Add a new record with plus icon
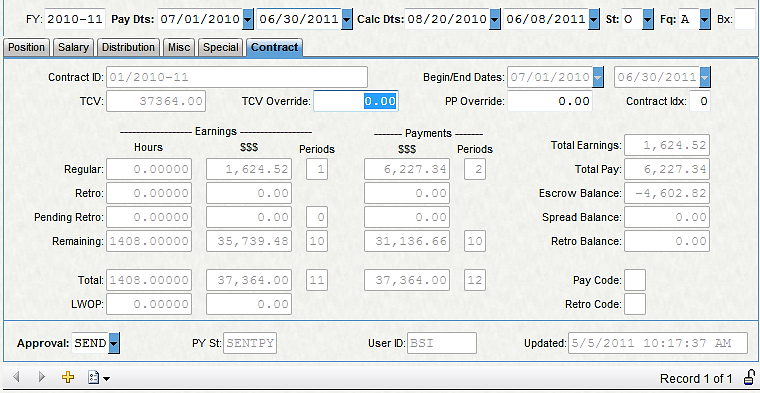Viewport: 760px width, 393px height. click(68, 377)
